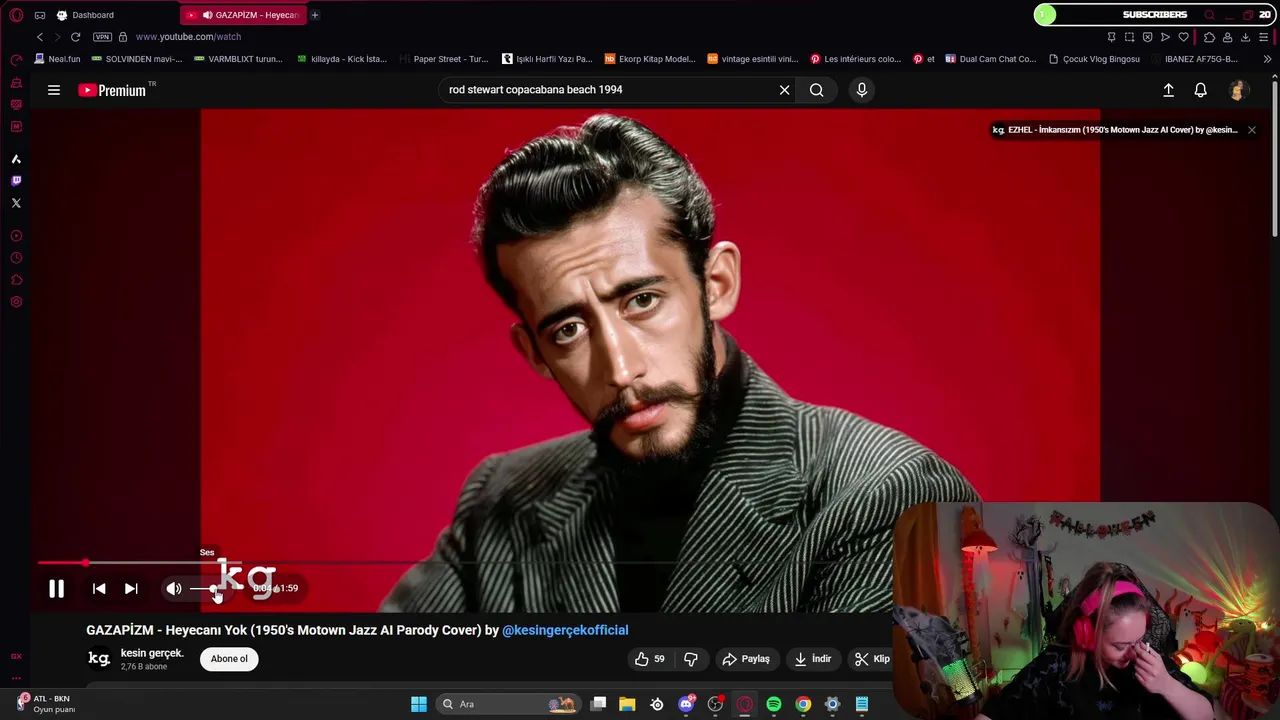Open the YouTube hamburger guide menu
The image size is (1280, 720).
54,90
